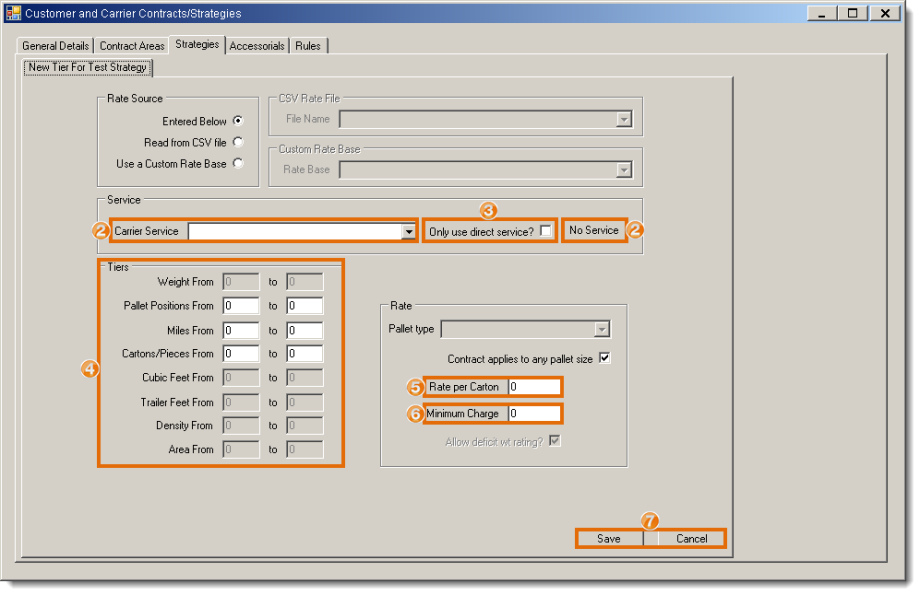The image size is (920, 595).
Task: Click the Pallet Positions From field
Action: point(241,306)
